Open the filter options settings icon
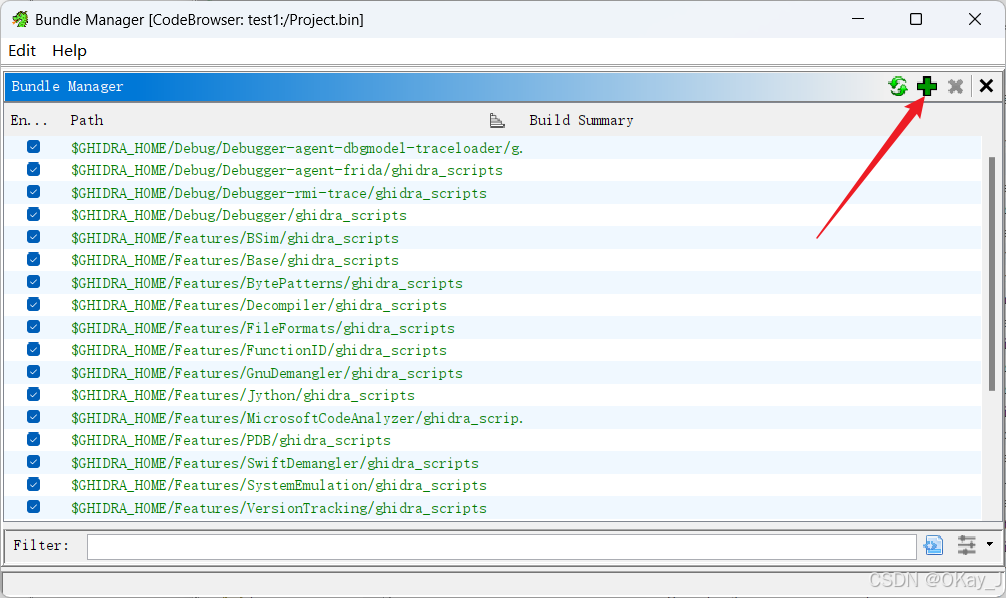This screenshot has width=1006, height=598. click(x=966, y=545)
